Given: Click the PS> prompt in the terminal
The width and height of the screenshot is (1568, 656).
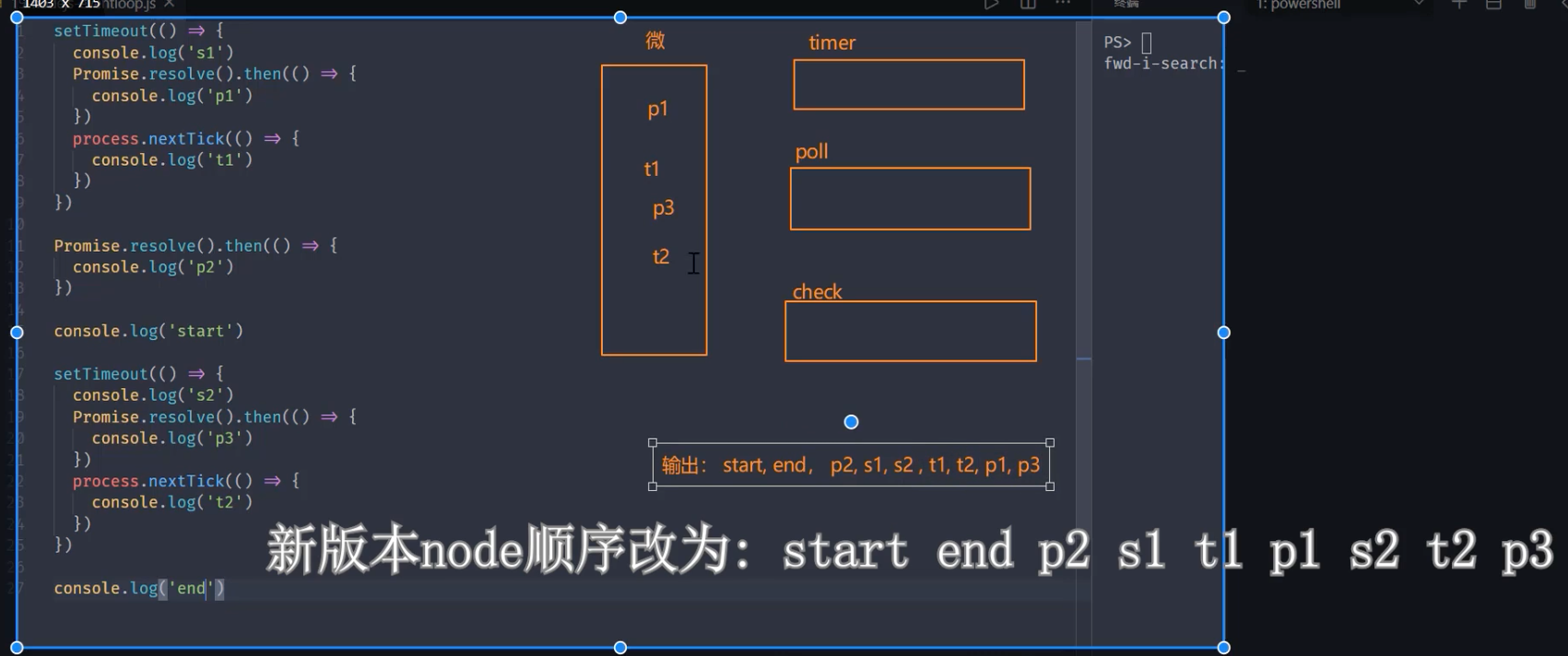Looking at the screenshot, I should [1117, 42].
